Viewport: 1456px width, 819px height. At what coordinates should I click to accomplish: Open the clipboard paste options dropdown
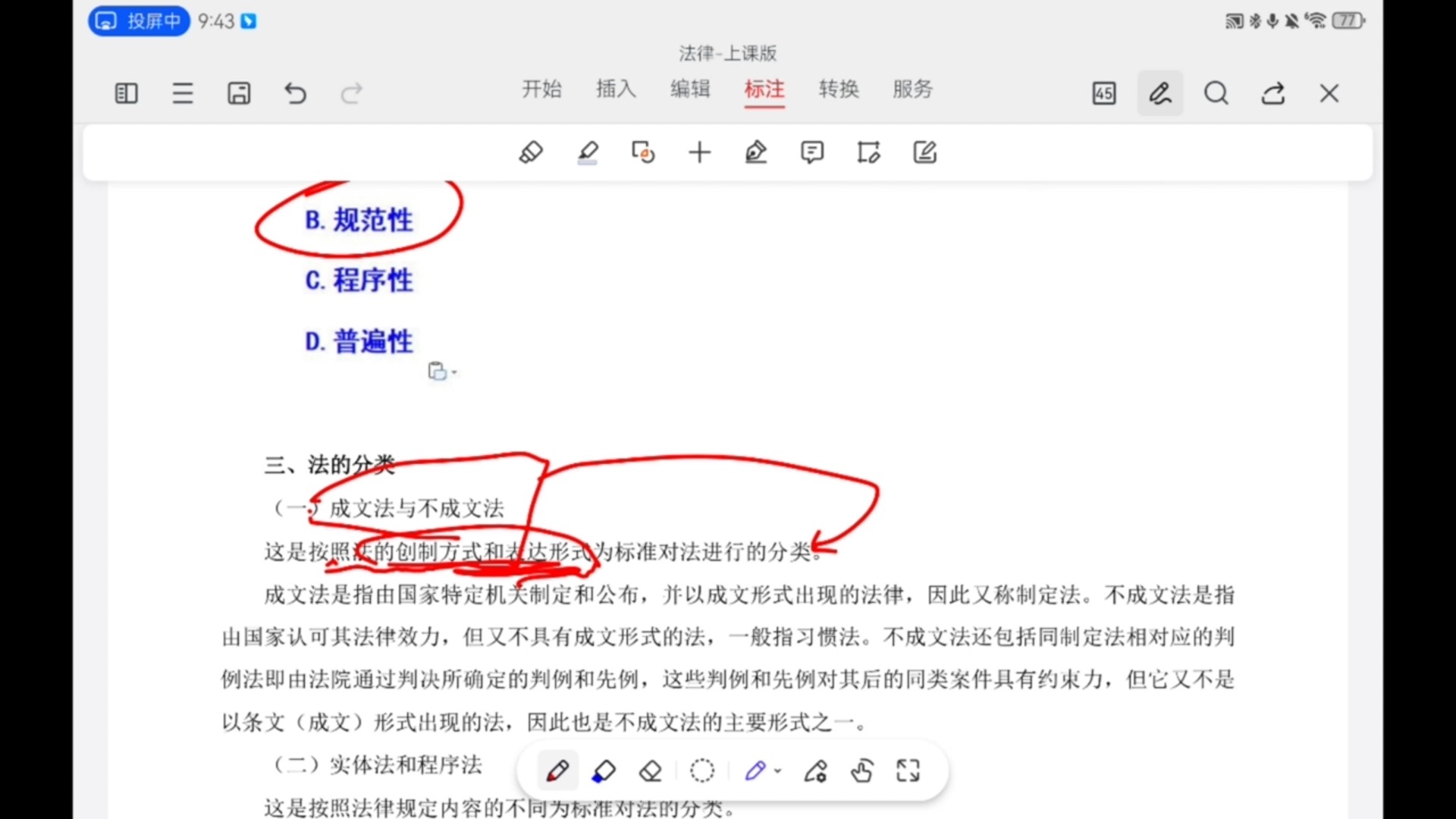(453, 371)
